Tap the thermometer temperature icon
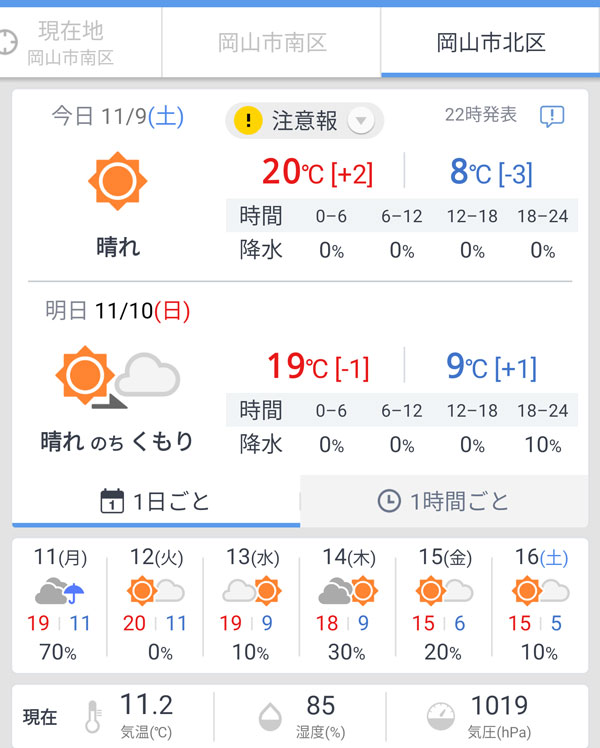The height and width of the screenshot is (748, 600). (x=92, y=715)
